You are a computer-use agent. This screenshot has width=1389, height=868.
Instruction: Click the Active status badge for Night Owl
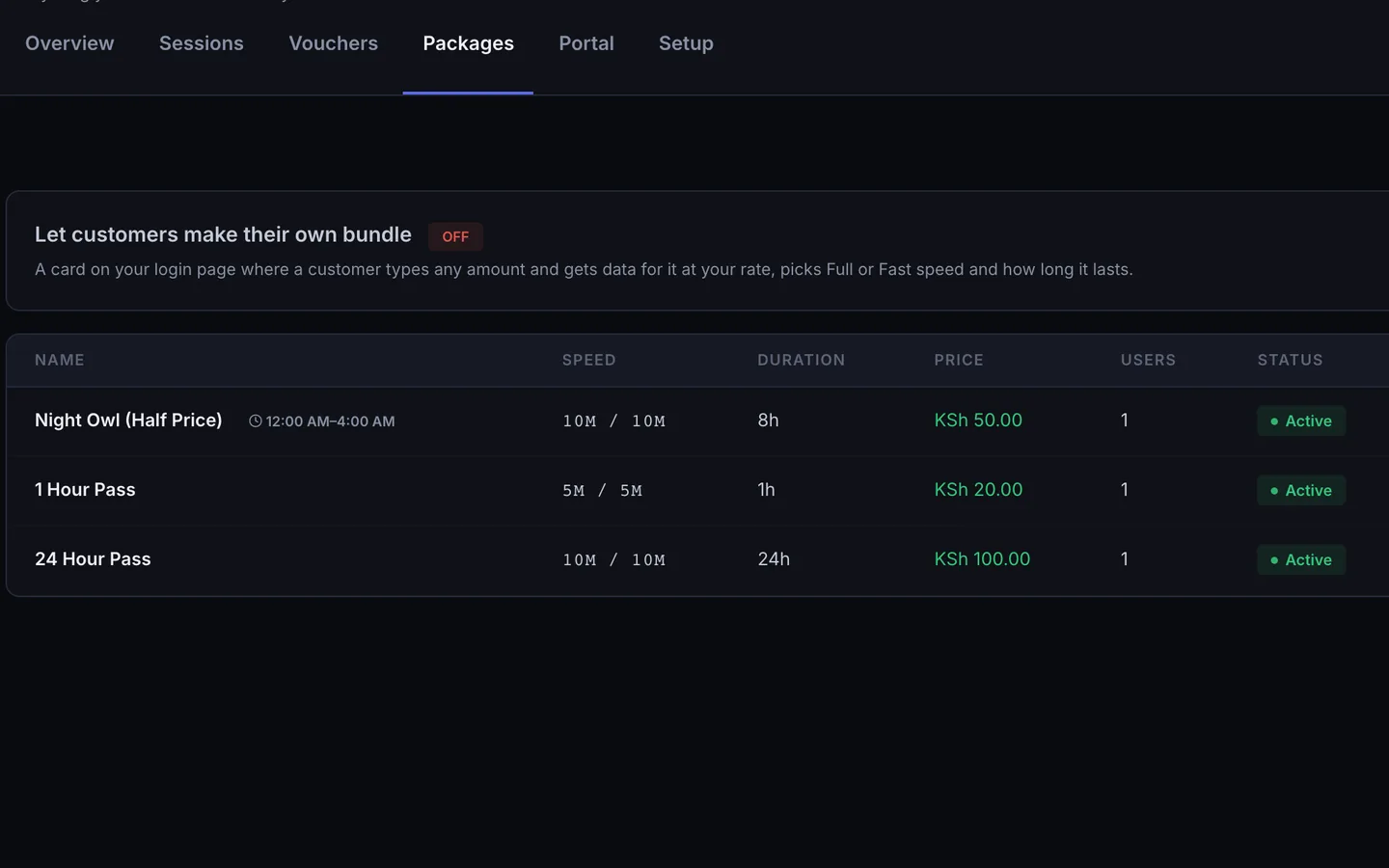tap(1301, 420)
